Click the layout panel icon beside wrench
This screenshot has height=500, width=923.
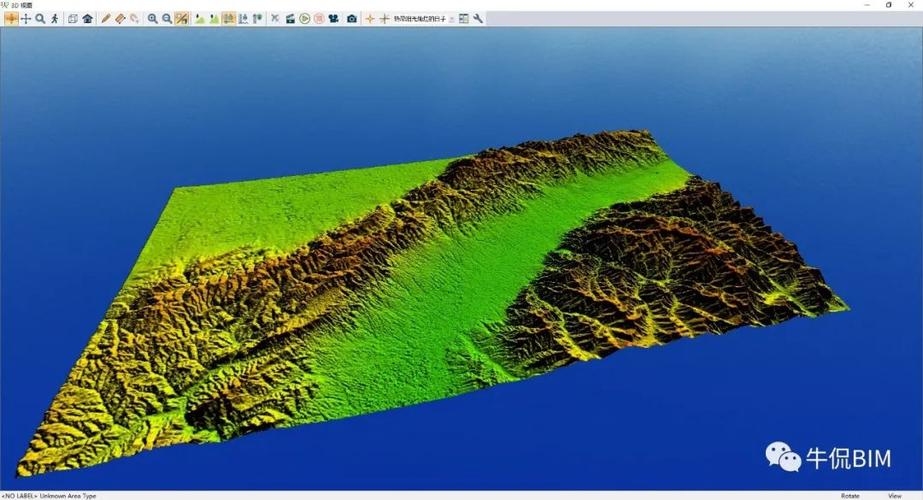pos(464,19)
